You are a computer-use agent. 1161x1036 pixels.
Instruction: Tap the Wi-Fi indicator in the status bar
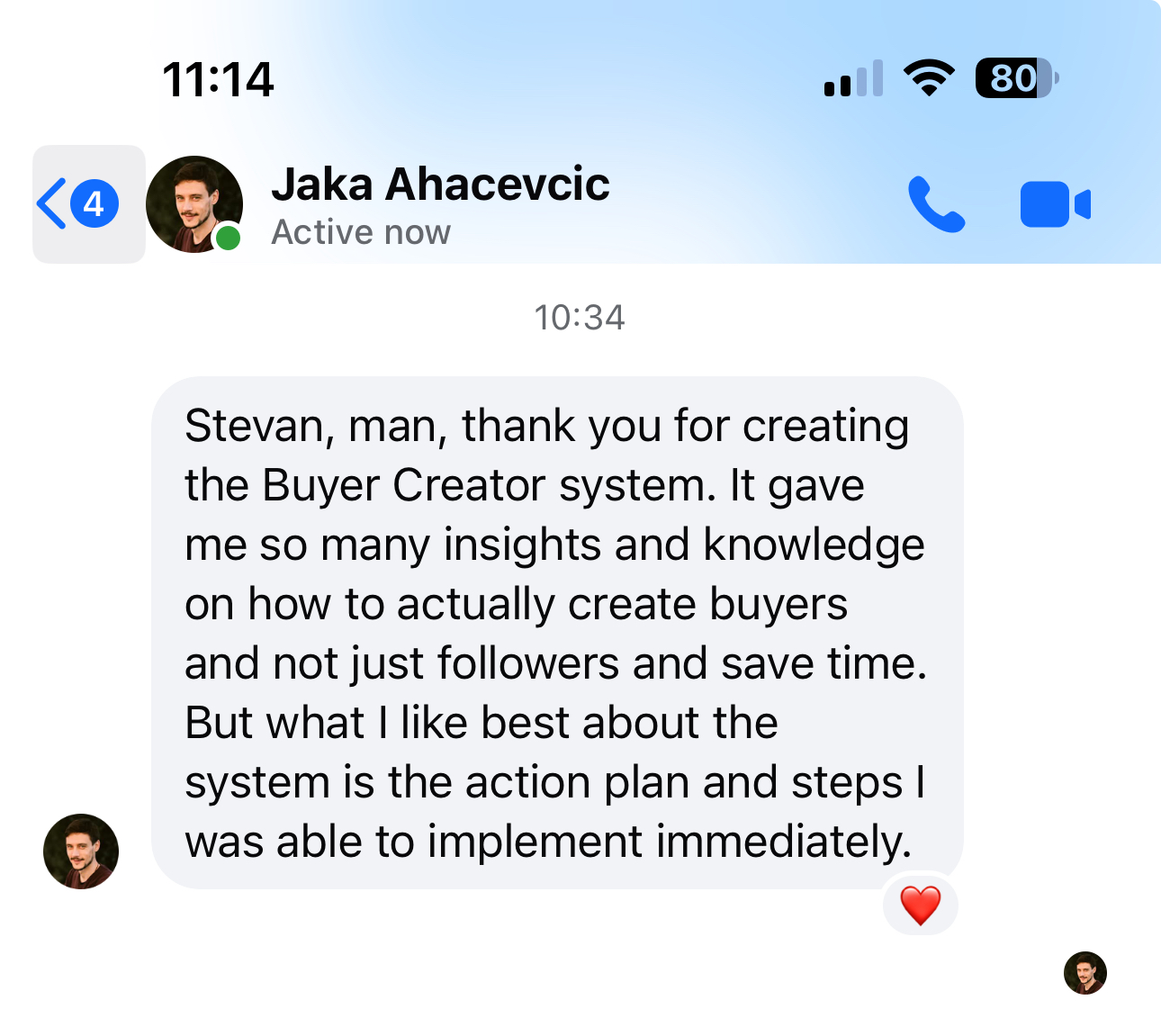[929, 78]
